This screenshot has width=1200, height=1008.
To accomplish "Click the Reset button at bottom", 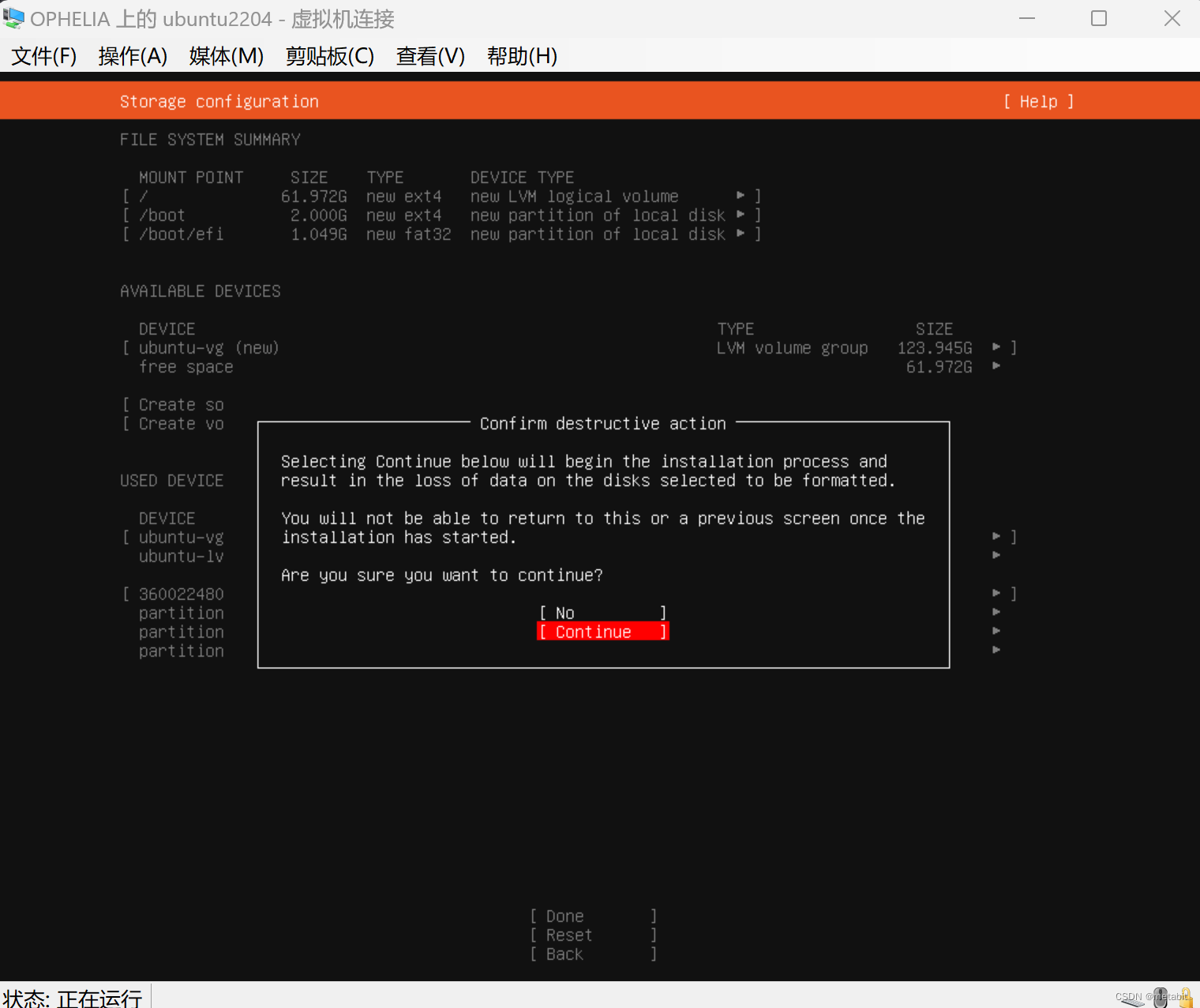I will tap(594, 935).
